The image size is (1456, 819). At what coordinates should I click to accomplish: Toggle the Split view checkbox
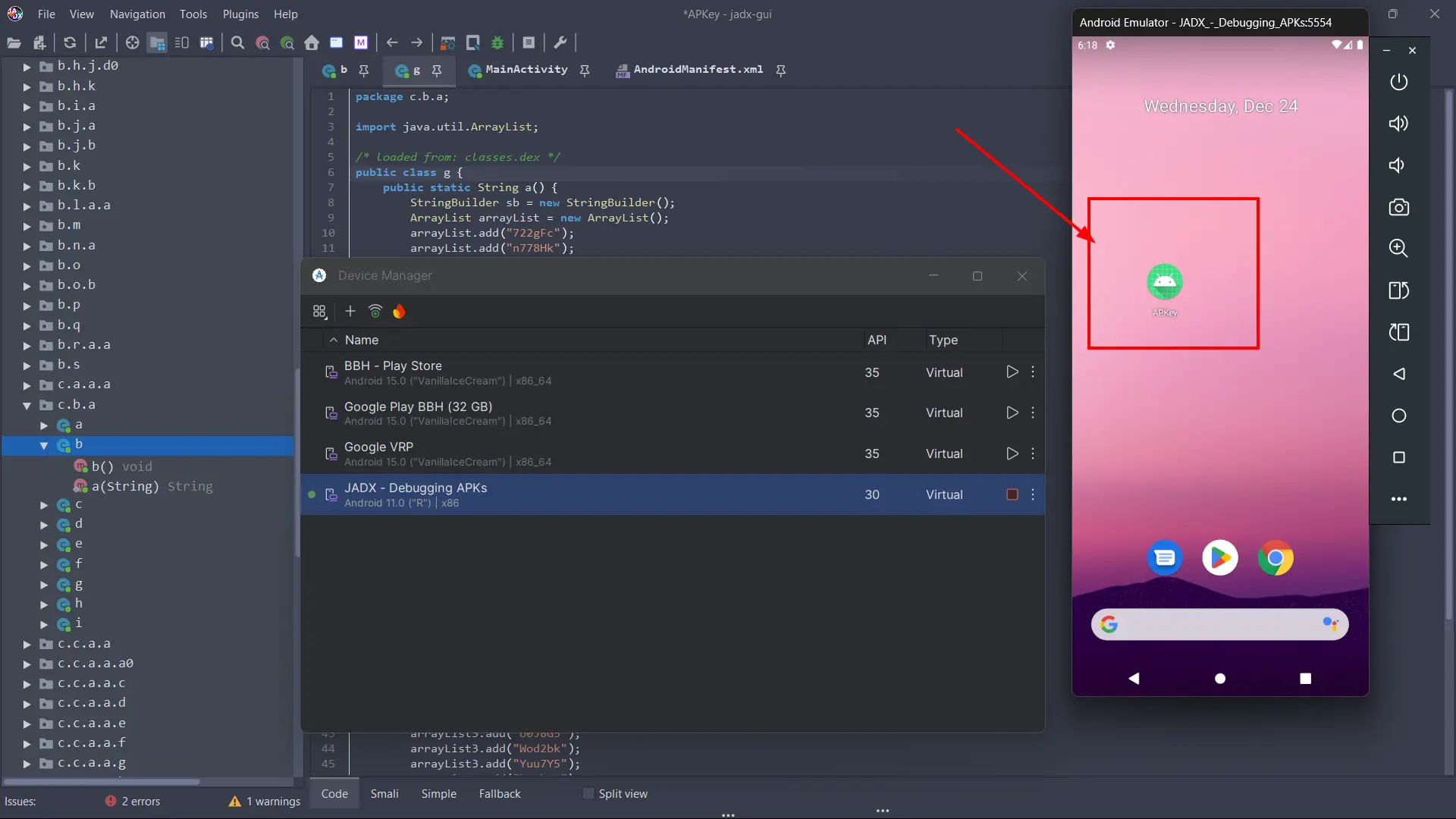588,794
